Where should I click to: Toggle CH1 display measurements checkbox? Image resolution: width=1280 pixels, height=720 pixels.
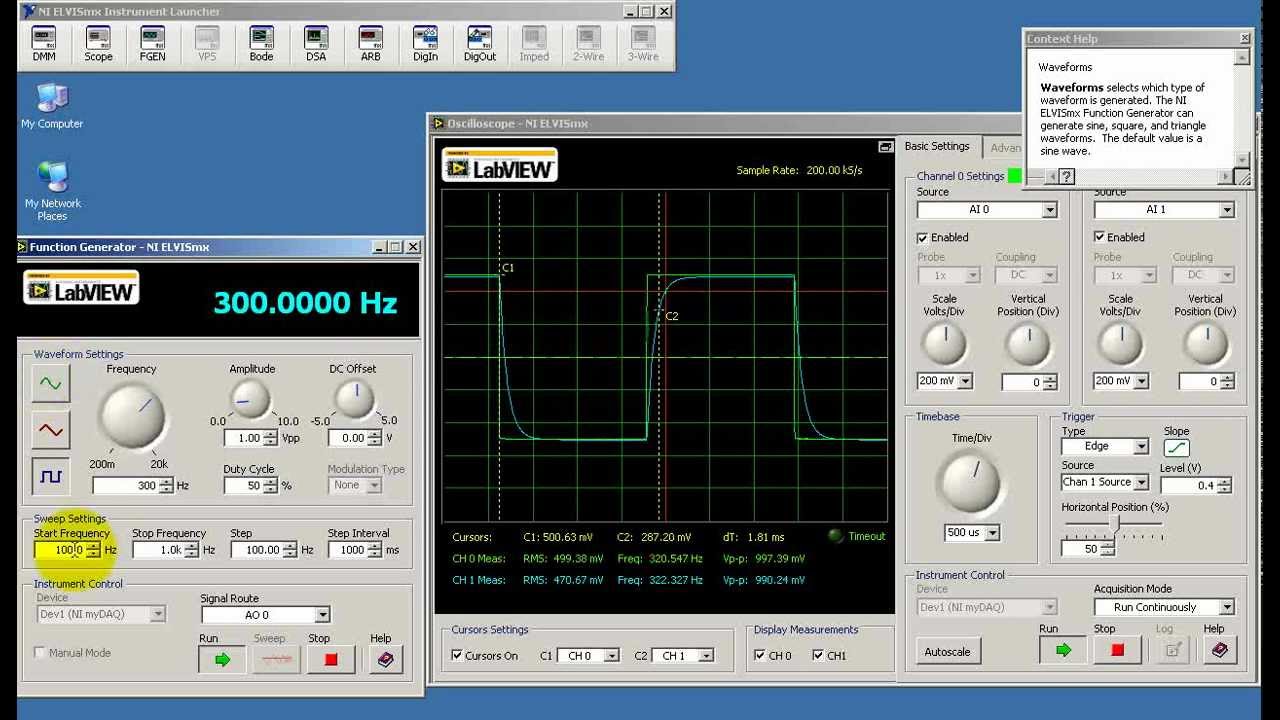818,656
